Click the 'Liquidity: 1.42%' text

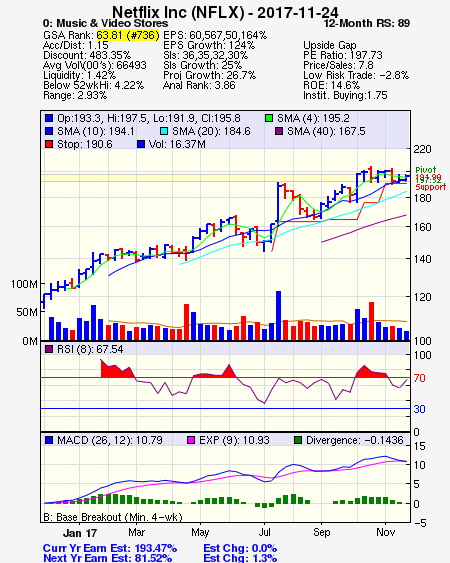[79, 75]
